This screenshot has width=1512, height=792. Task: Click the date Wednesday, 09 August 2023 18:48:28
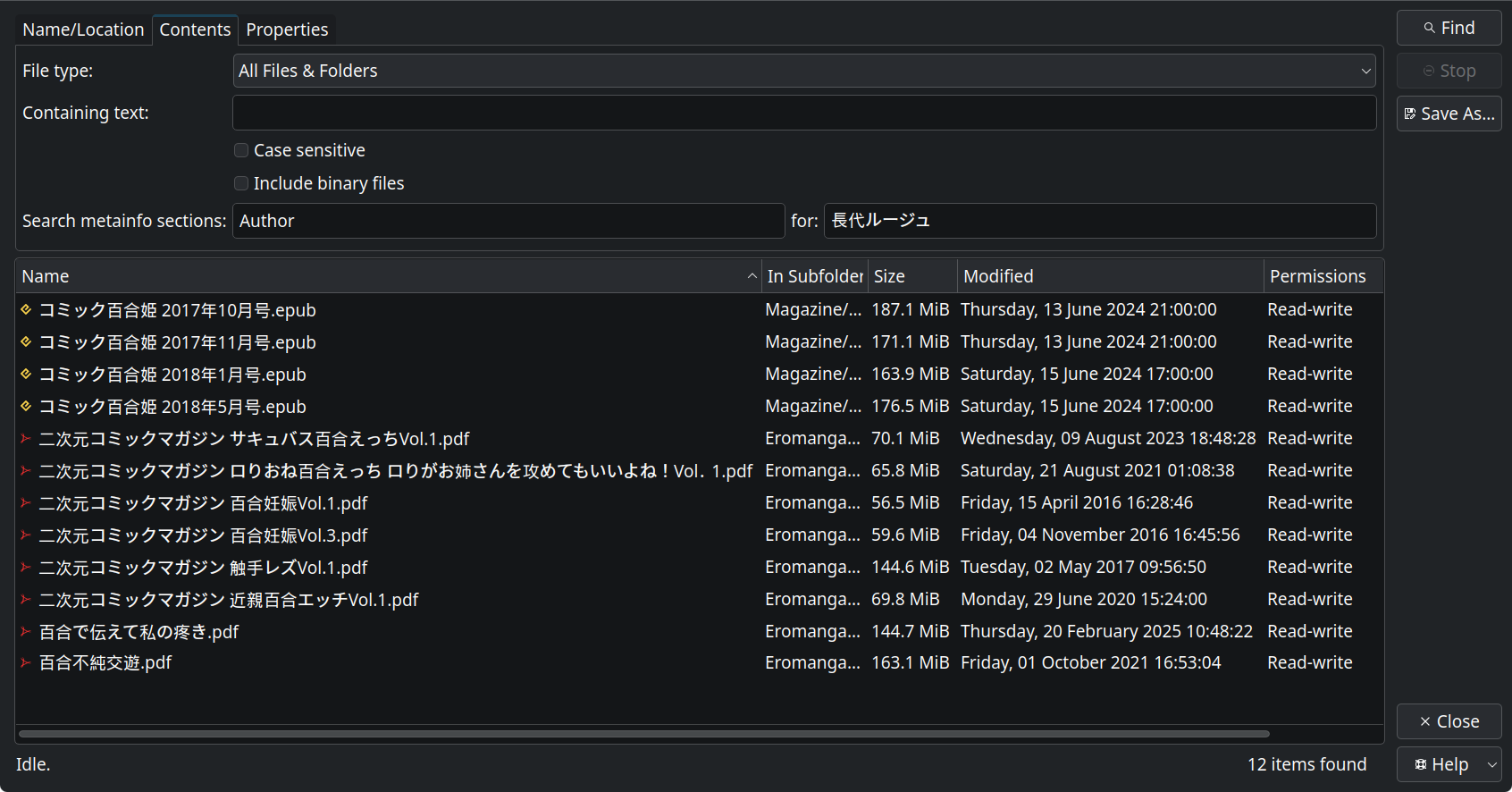coord(1108,438)
